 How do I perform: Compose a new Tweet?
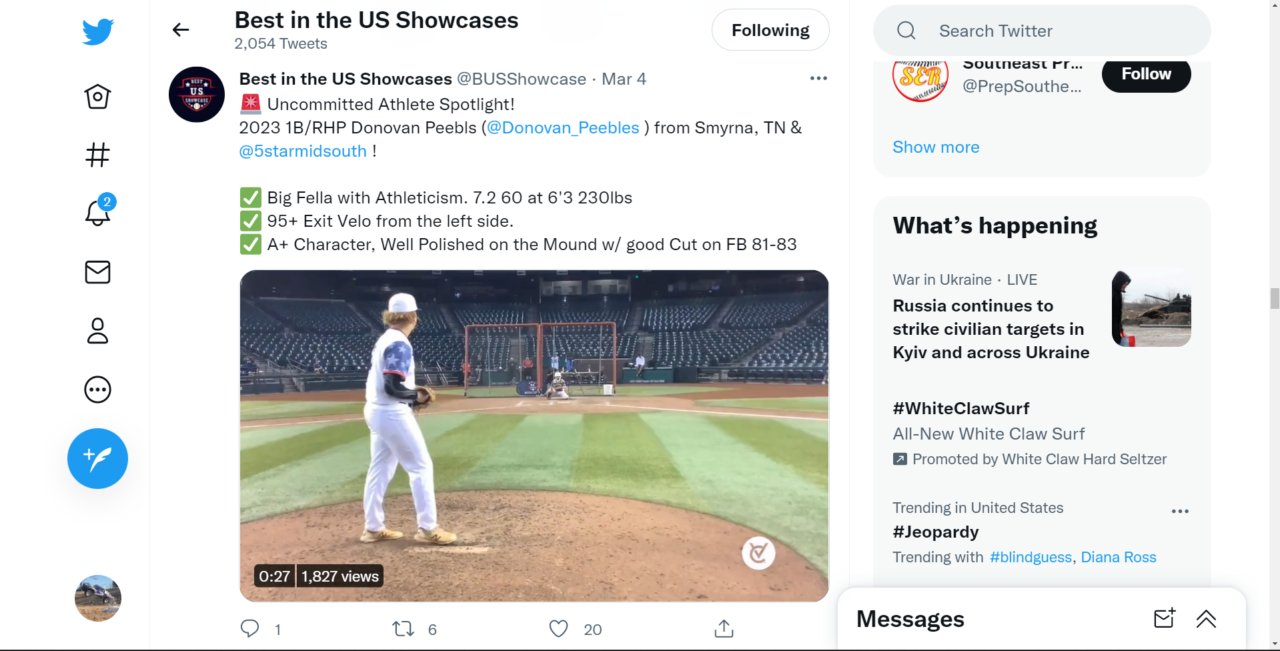point(97,458)
